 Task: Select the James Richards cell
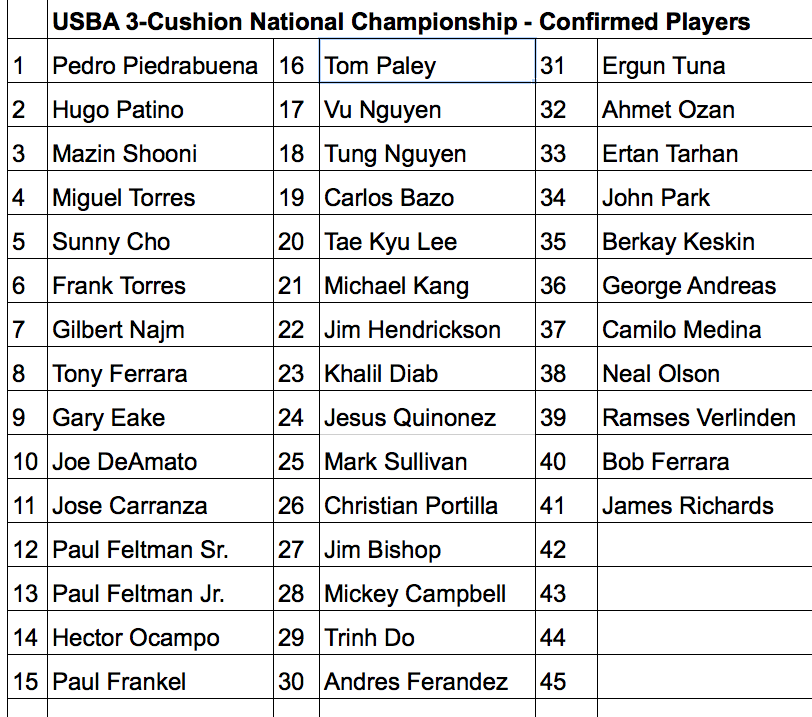click(x=704, y=501)
